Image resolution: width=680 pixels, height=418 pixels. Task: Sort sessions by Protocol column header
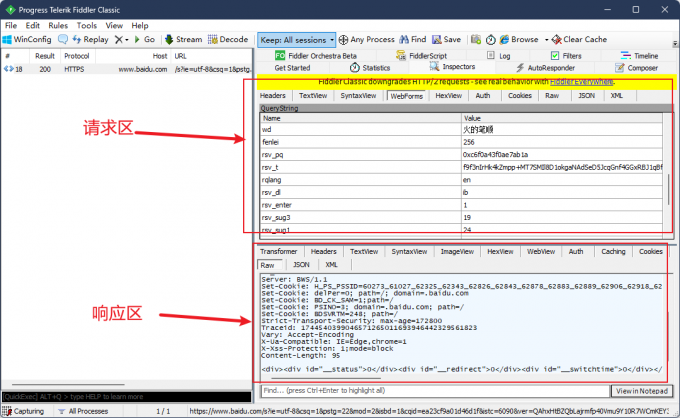[77, 56]
